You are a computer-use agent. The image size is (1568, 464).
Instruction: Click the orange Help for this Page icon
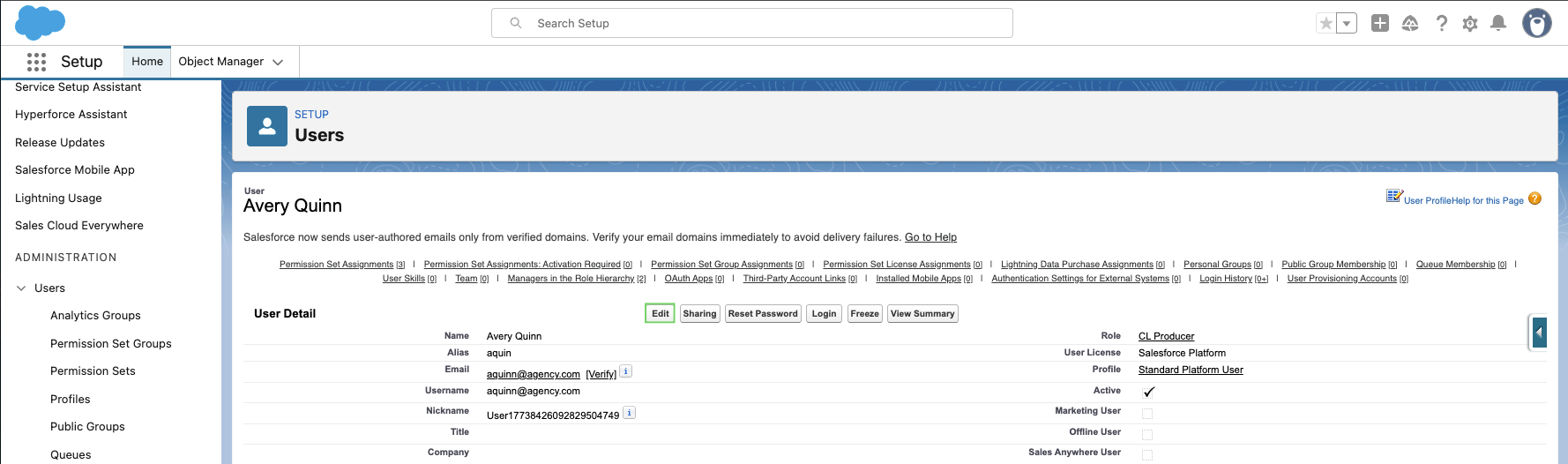tap(1534, 198)
